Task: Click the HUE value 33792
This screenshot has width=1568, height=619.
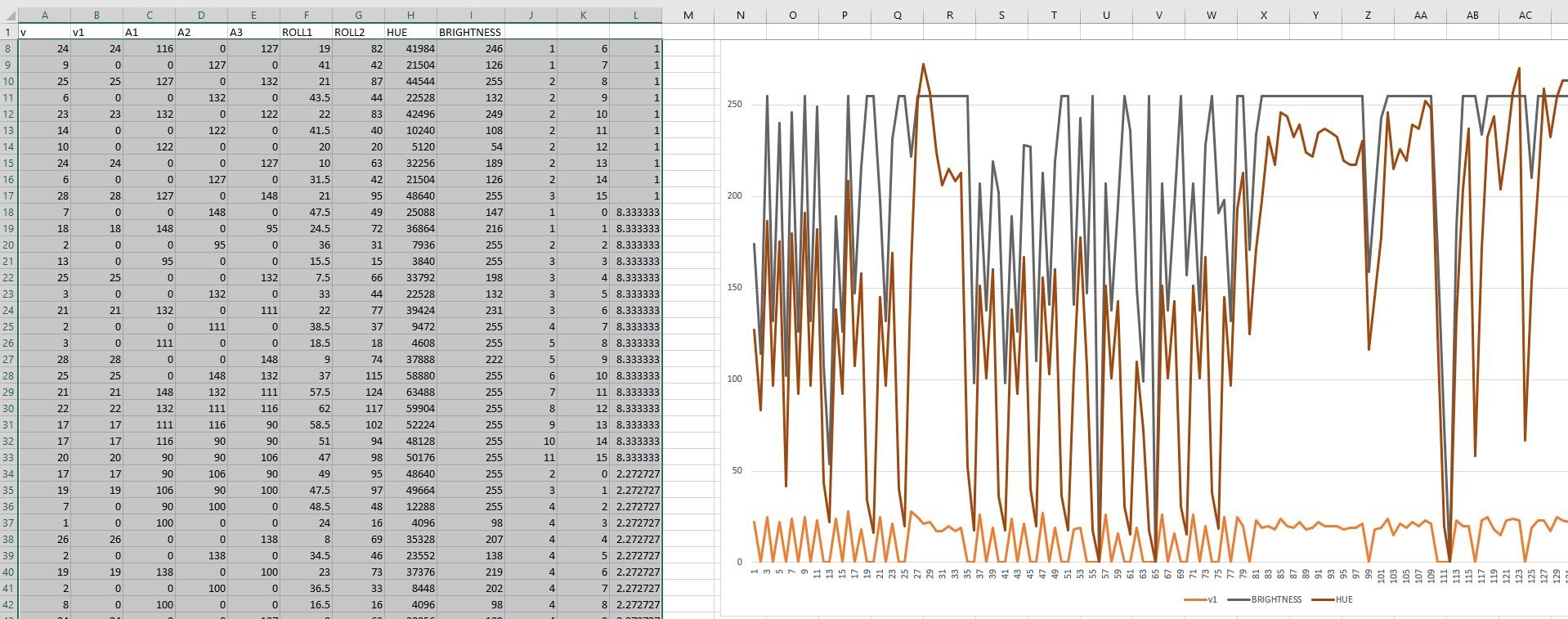Action: click(x=410, y=277)
